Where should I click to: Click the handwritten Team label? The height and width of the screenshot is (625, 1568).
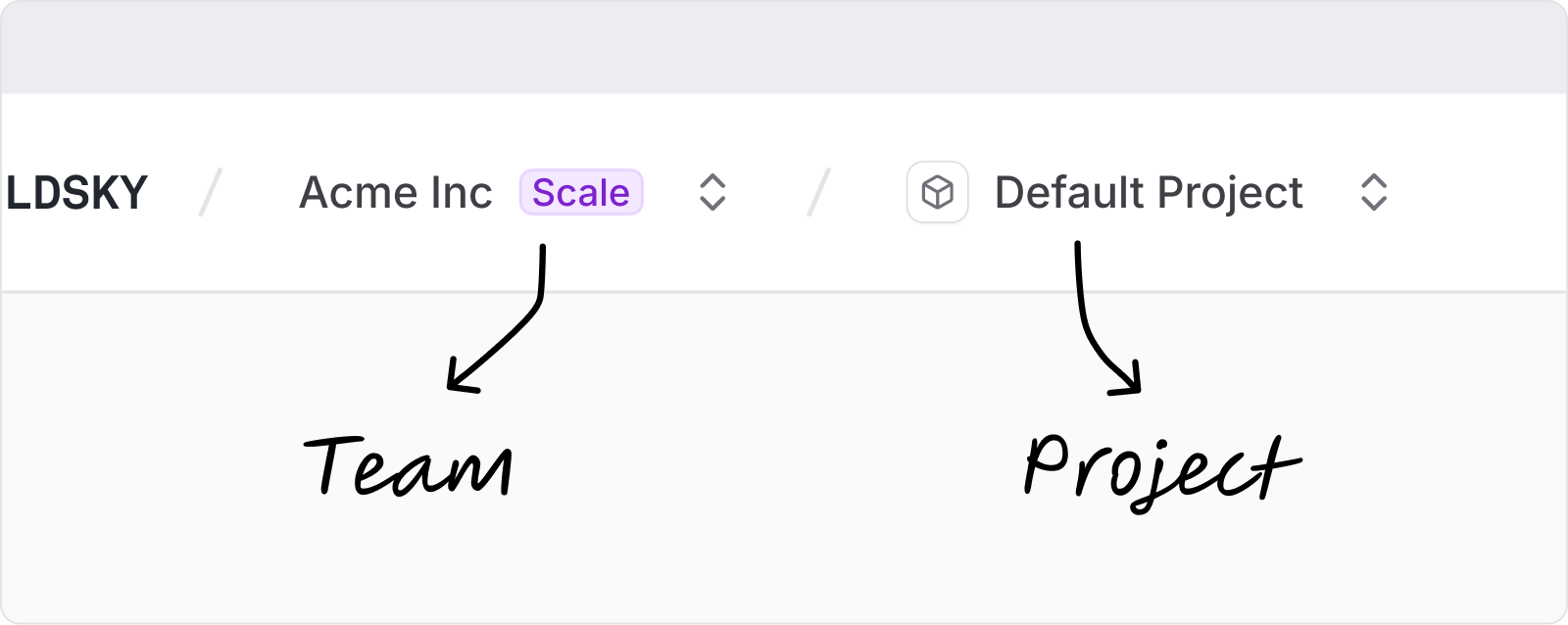coord(409,467)
